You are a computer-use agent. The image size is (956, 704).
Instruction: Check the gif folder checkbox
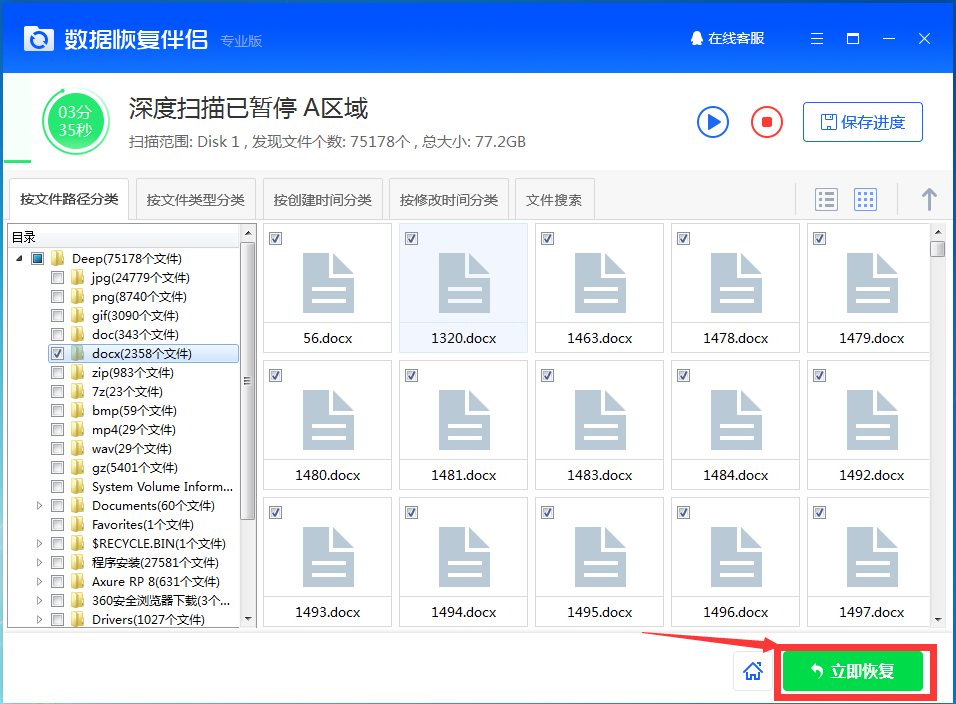(x=57, y=316)
